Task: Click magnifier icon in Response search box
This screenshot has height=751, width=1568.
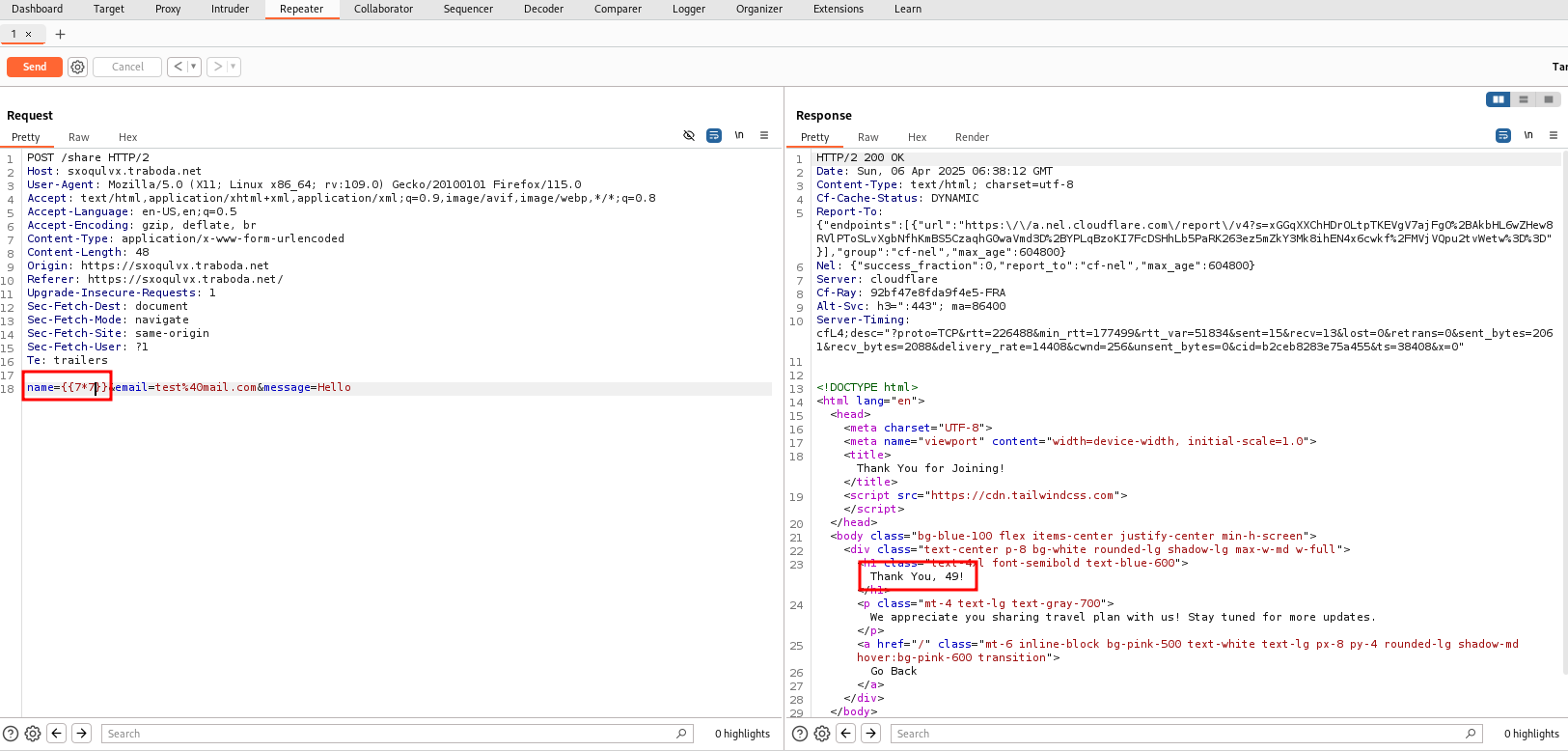Action: pyautogui.click(x=1471, y=734)
